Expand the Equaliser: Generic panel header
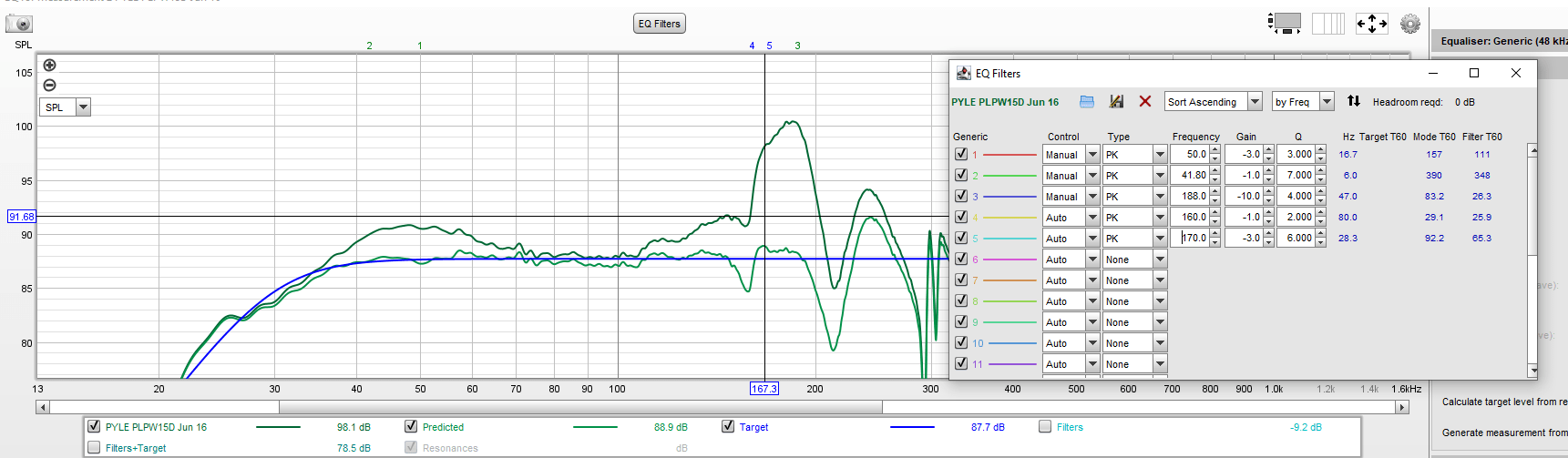Viewport: 1568px width, 458px height. pos(1501,41)
